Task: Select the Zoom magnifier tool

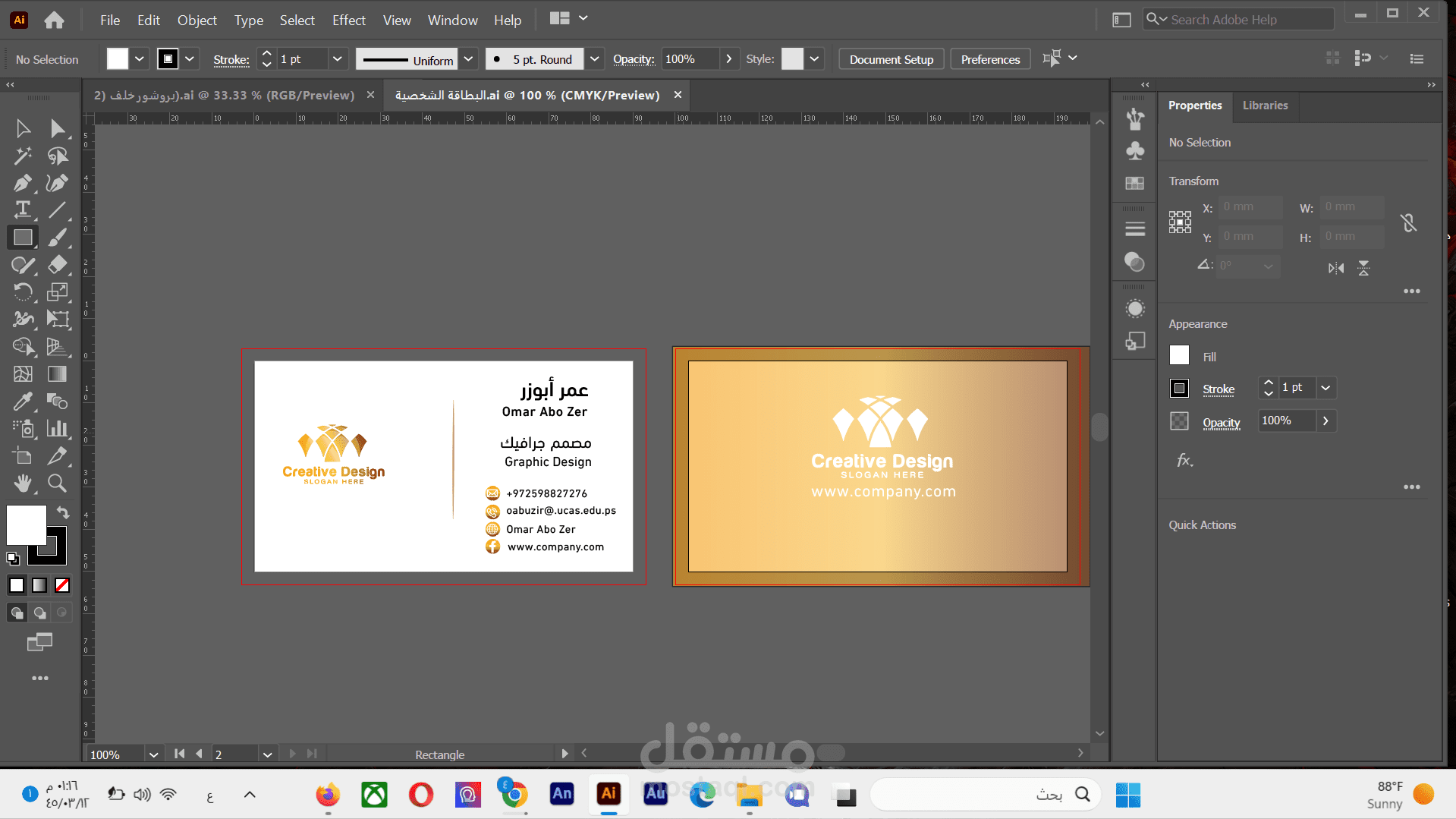Action: coord(58,484)
